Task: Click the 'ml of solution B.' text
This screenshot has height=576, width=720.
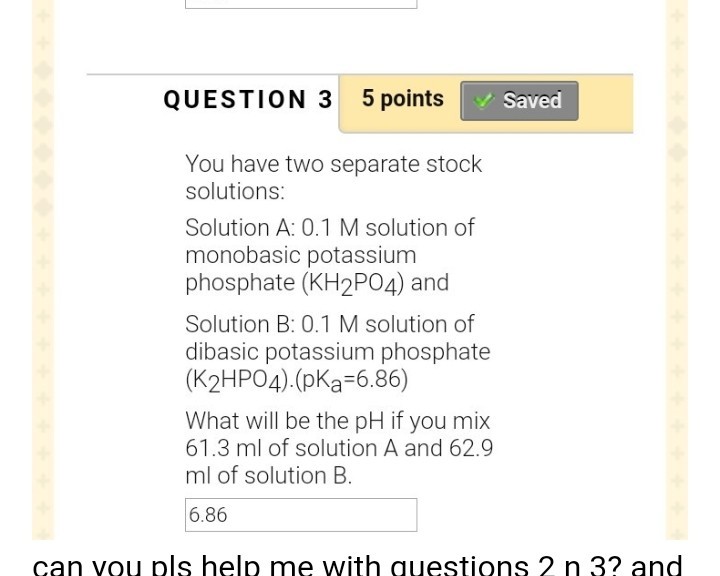Action: click(269, 476)
